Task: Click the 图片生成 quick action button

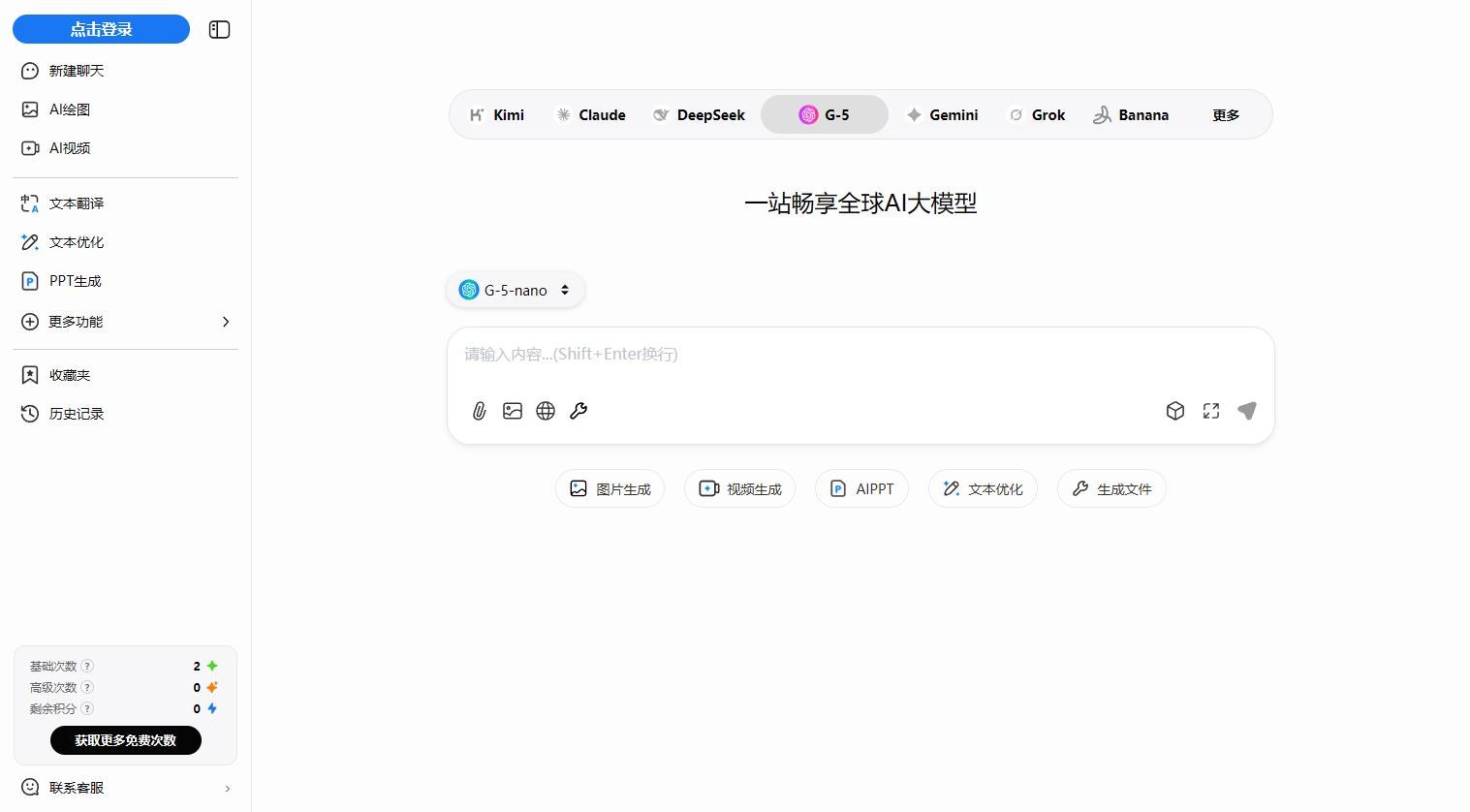Action: point(610,488)
